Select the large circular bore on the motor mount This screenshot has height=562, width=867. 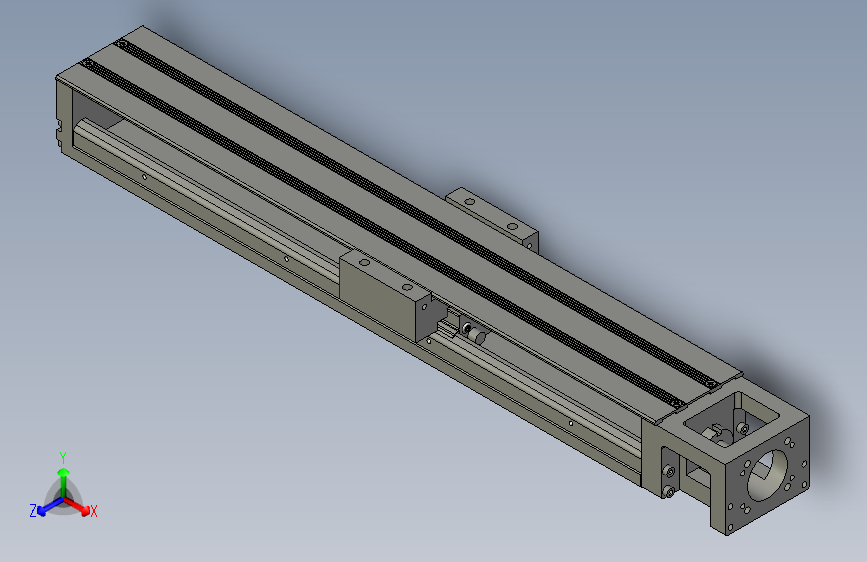point(767,475)
